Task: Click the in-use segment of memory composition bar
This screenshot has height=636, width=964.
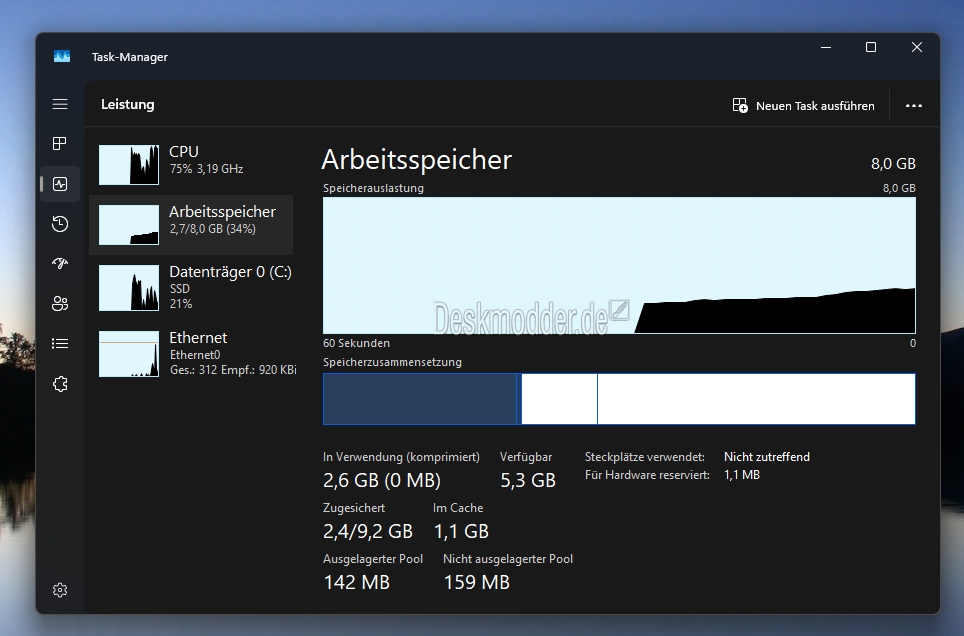Action: tap(420, 399)
